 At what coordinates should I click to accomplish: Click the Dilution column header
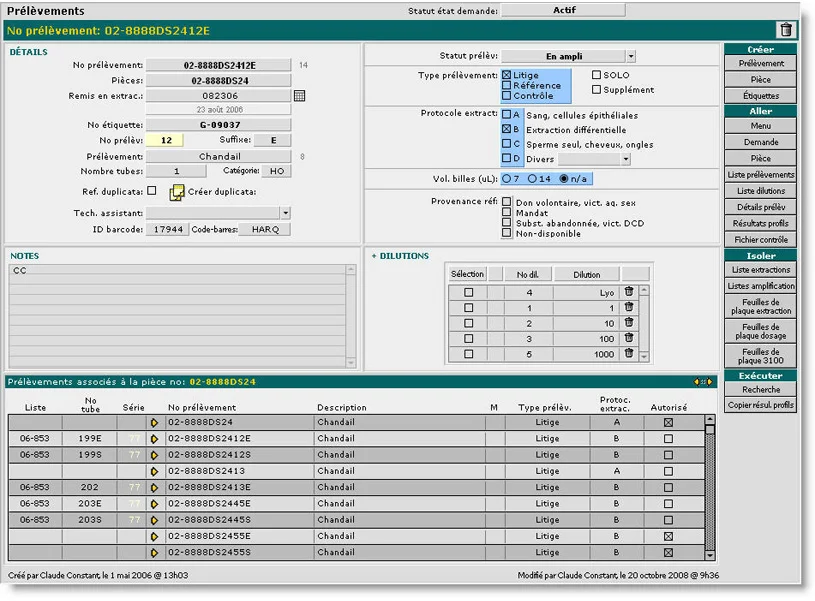coord(586,274)
